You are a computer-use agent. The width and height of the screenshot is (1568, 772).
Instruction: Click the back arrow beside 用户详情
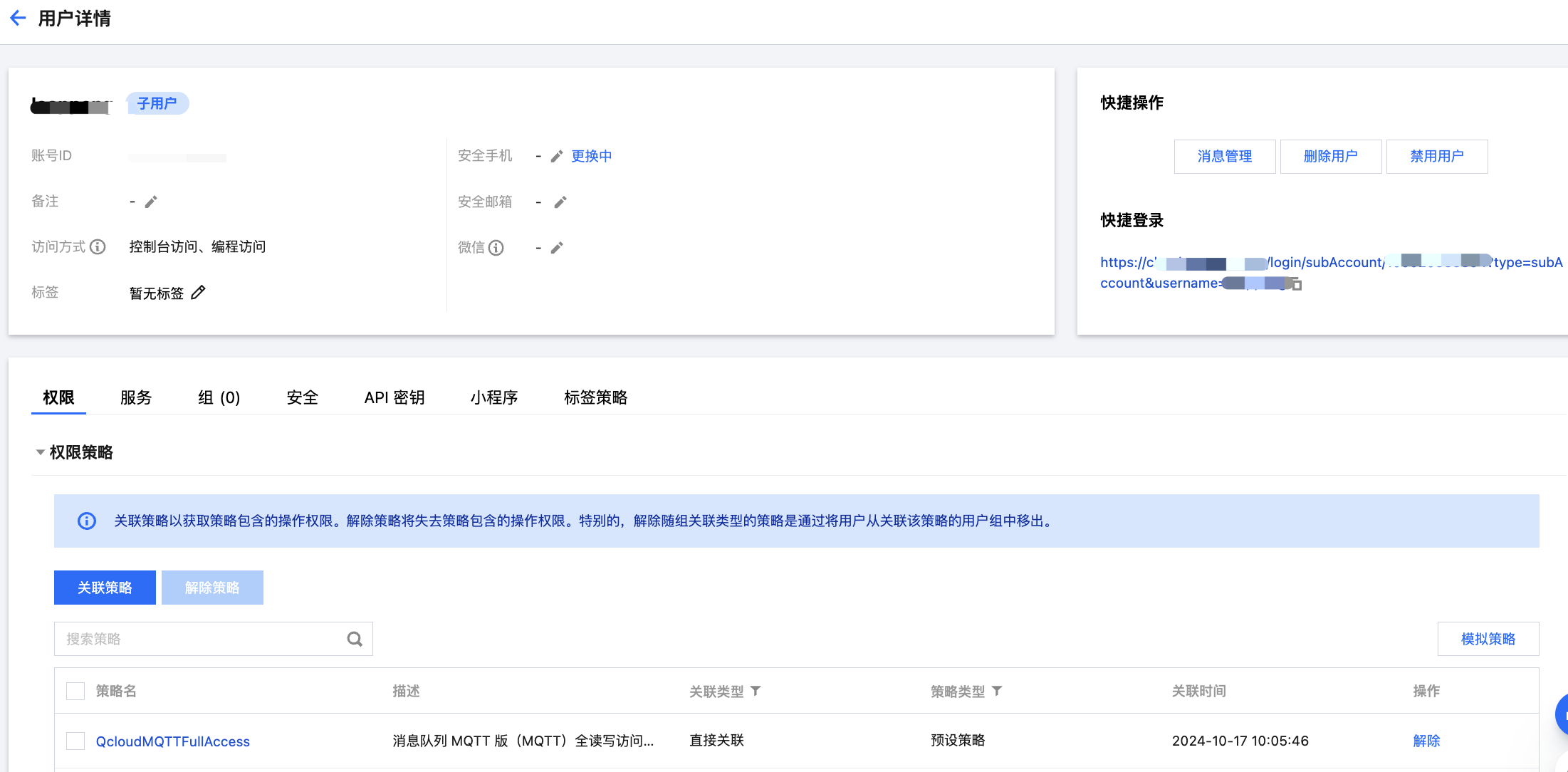pos(18,19)
